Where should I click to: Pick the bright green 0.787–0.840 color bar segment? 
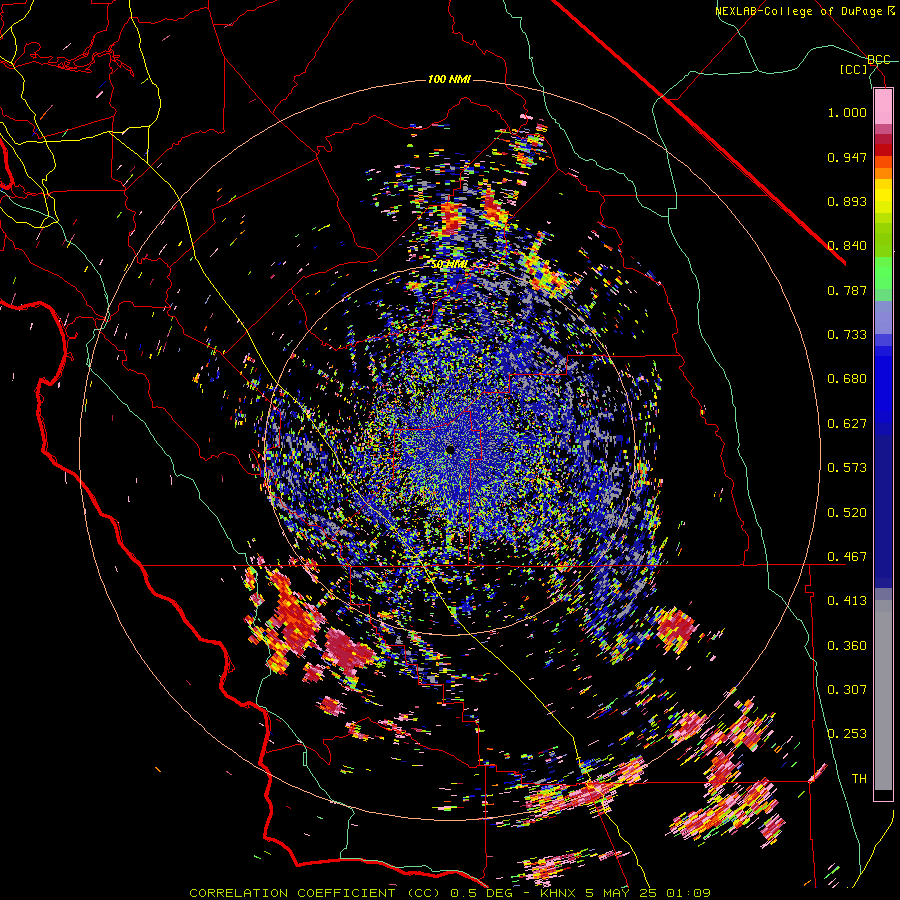point(883,273)
